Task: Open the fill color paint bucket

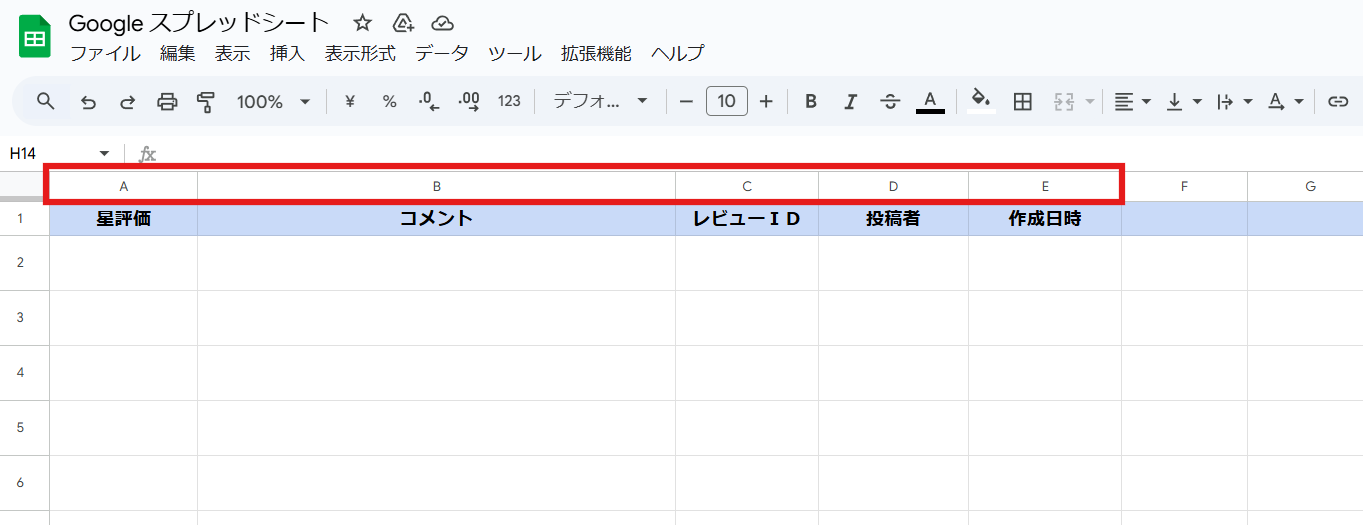Action: coord(981,100)
